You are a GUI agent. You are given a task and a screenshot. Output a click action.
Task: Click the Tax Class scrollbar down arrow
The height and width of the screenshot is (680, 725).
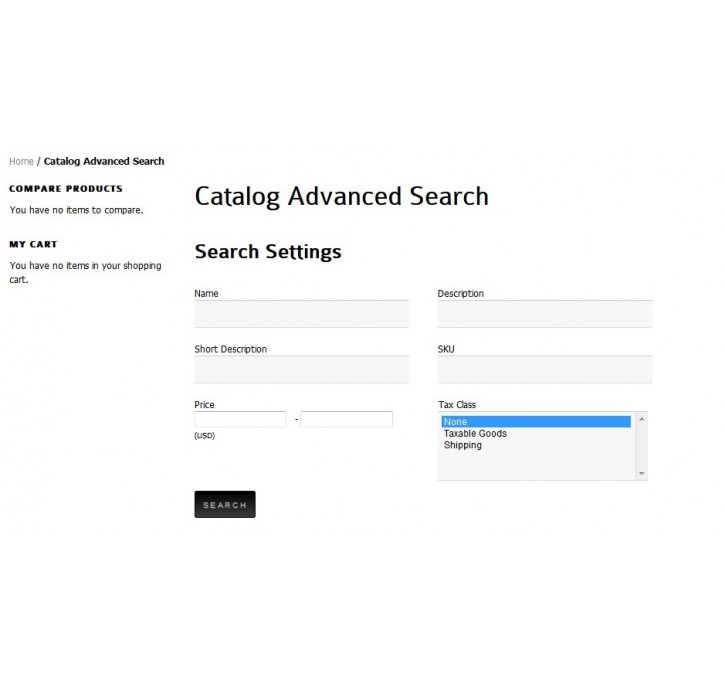(642, 473)
